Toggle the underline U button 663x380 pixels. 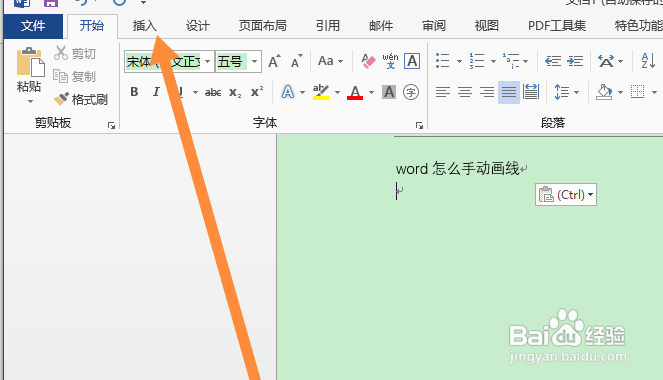181,92
